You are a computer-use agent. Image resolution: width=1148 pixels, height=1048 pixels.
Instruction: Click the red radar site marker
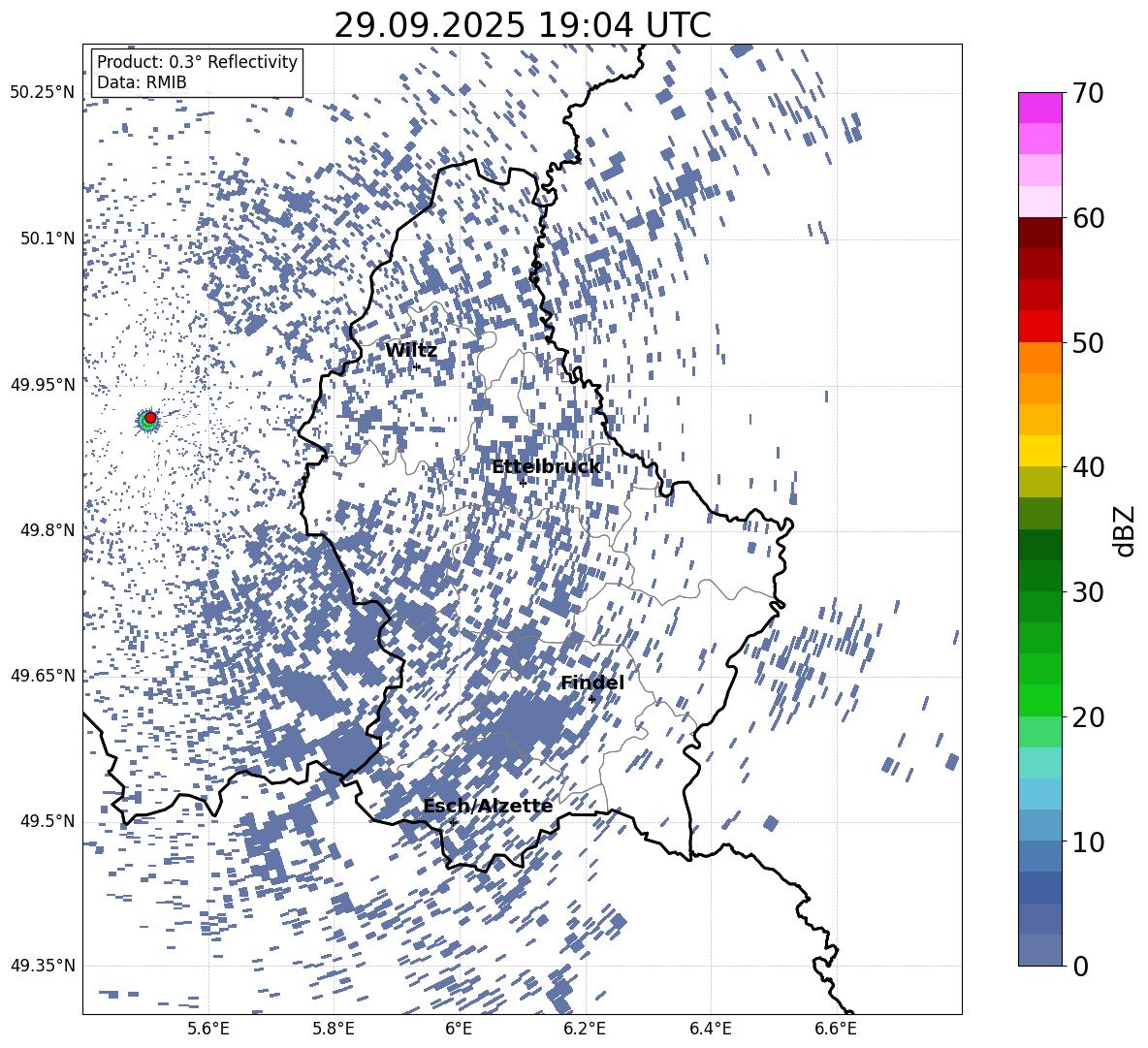coord(150,417)
